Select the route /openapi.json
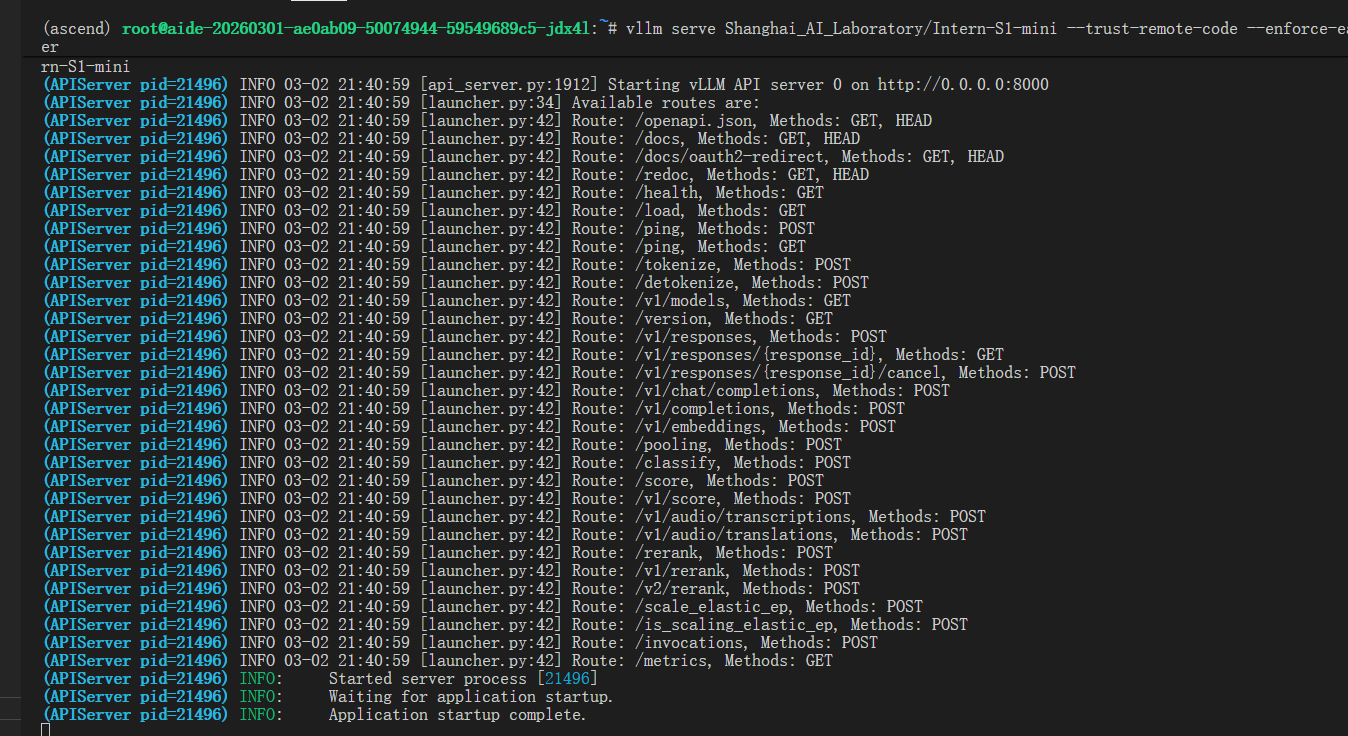Screen dimensions: 1348x736 pos(693,120)
